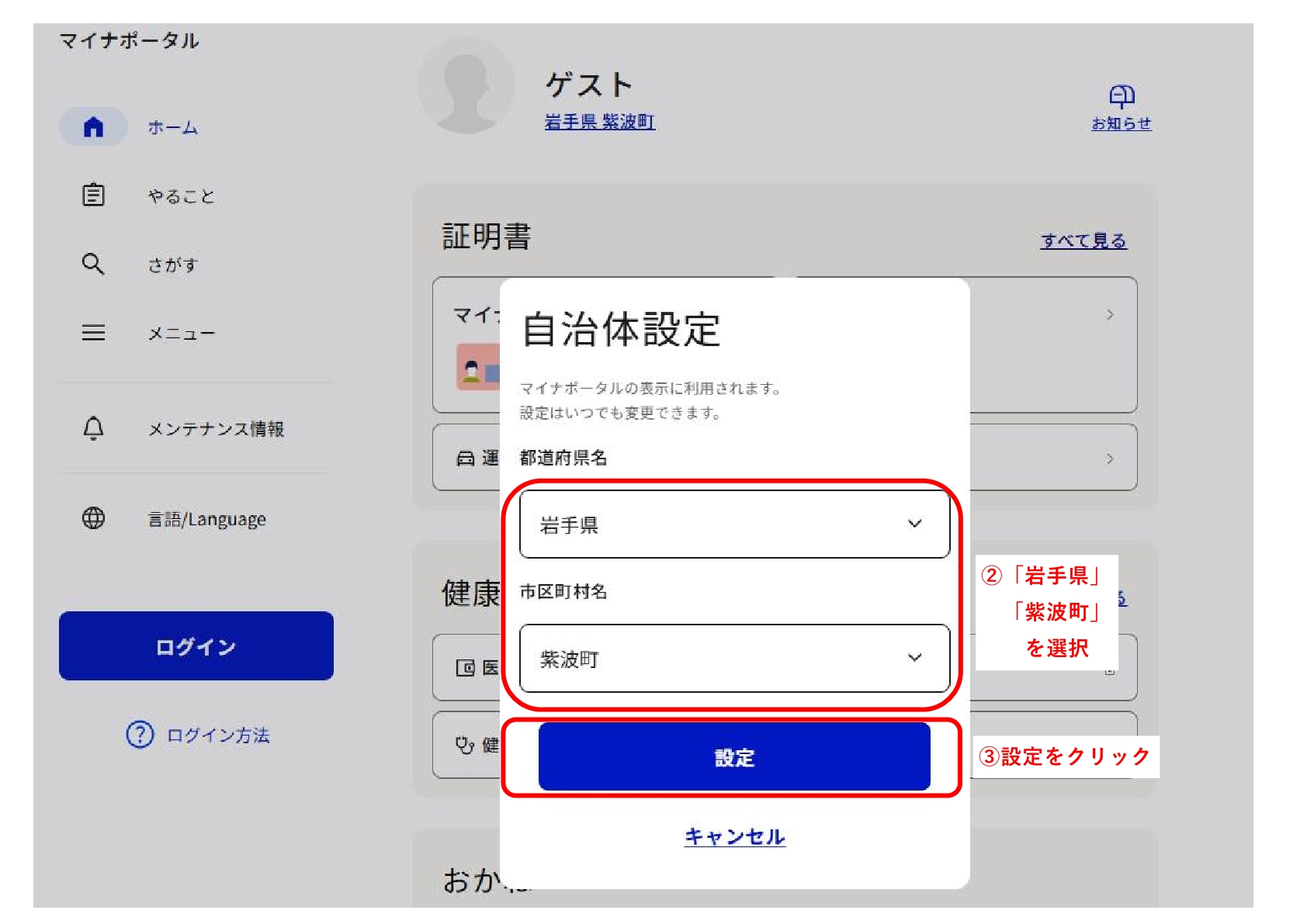Click the globe Language icon
Image resolution: width=1307 pixels, height=924 pixels.
coord(93,518)
